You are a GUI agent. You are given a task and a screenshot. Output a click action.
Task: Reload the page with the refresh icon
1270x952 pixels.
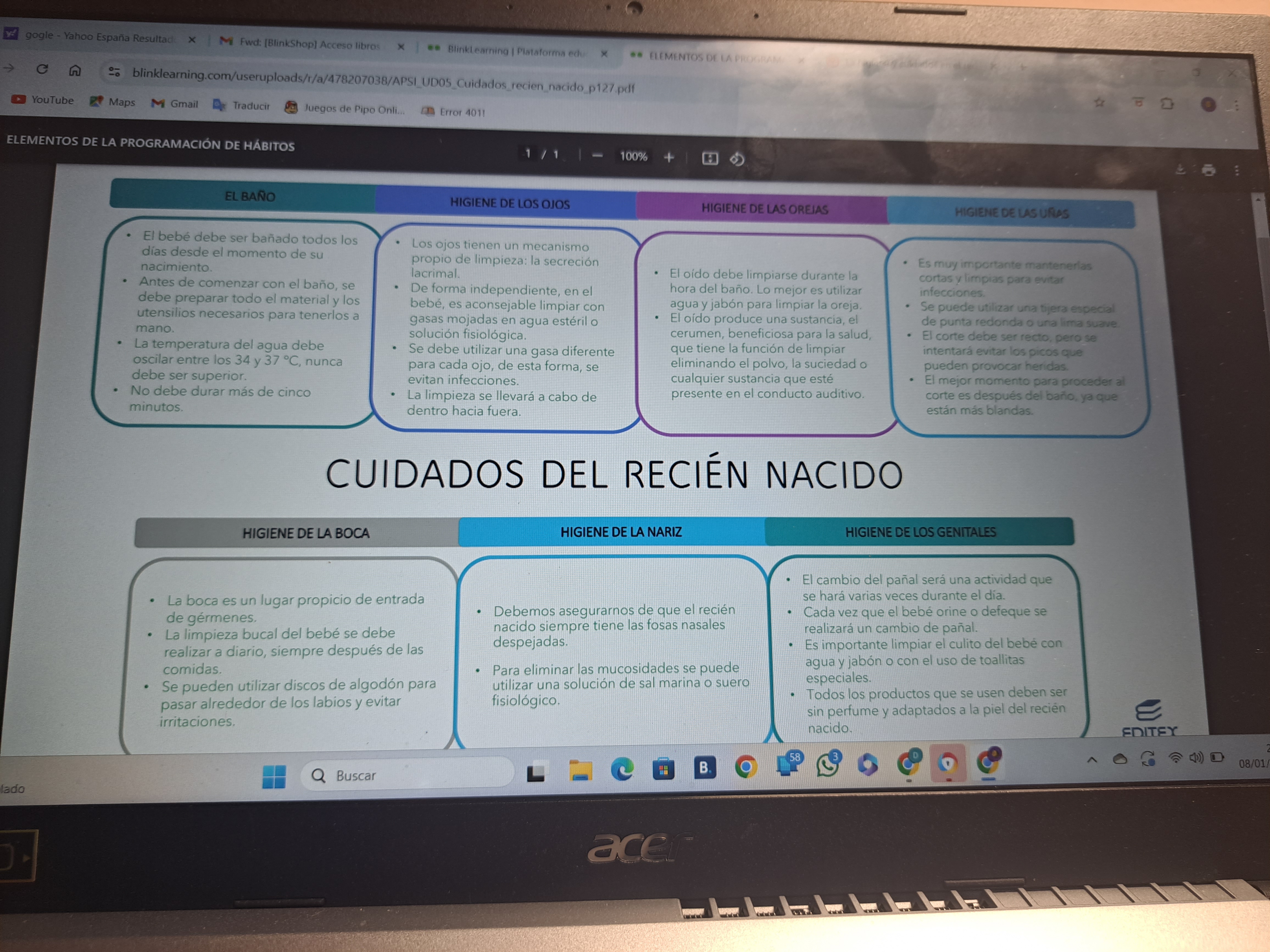pos(42,69)
